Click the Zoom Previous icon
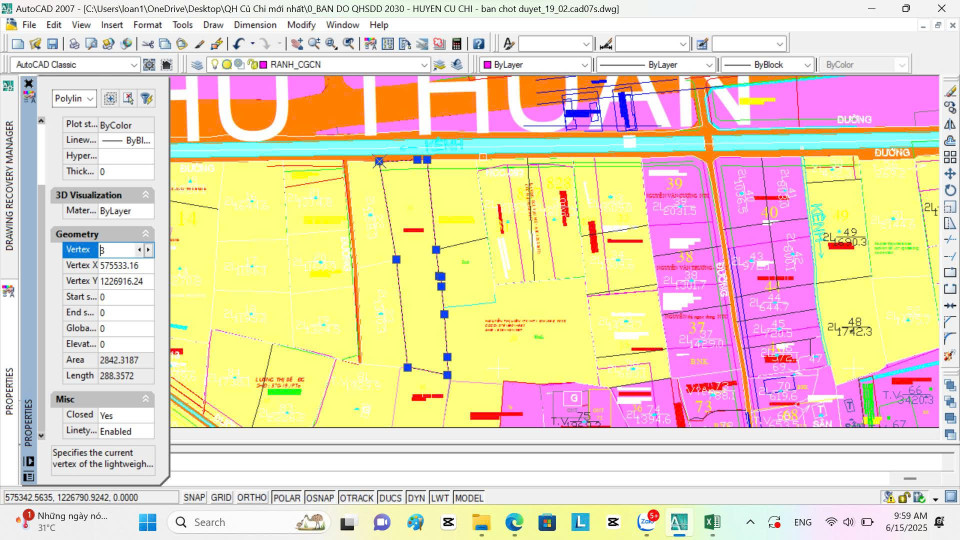The height and width of the screenshot is (540, 960). (348, 44)
